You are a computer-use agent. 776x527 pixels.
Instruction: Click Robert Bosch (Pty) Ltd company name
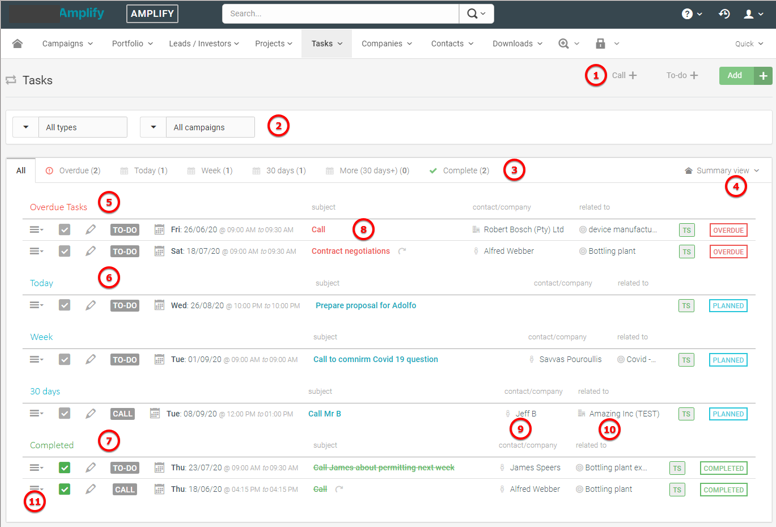pos(524,229)
